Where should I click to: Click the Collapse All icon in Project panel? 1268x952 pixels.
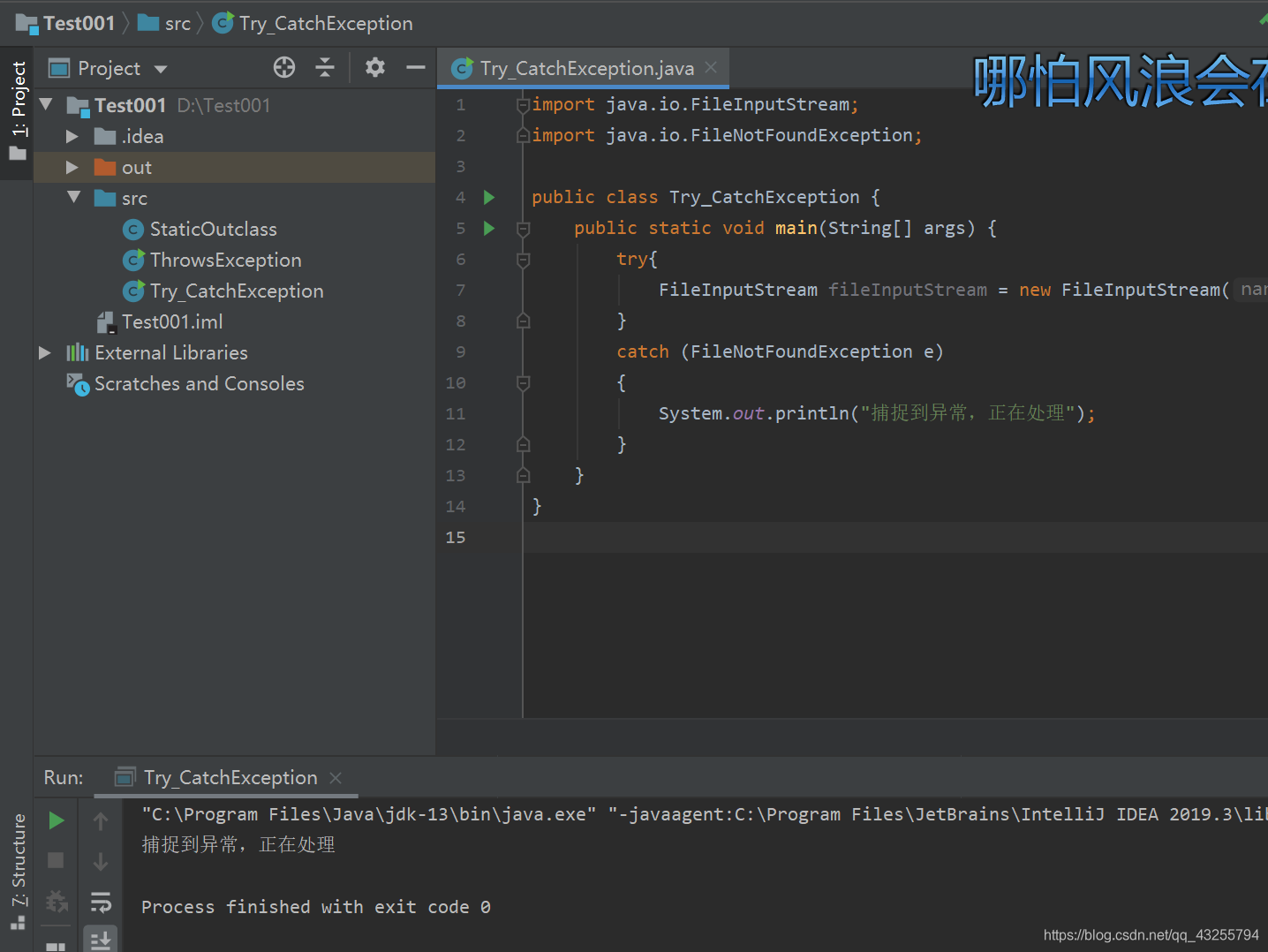coord(325,68)
